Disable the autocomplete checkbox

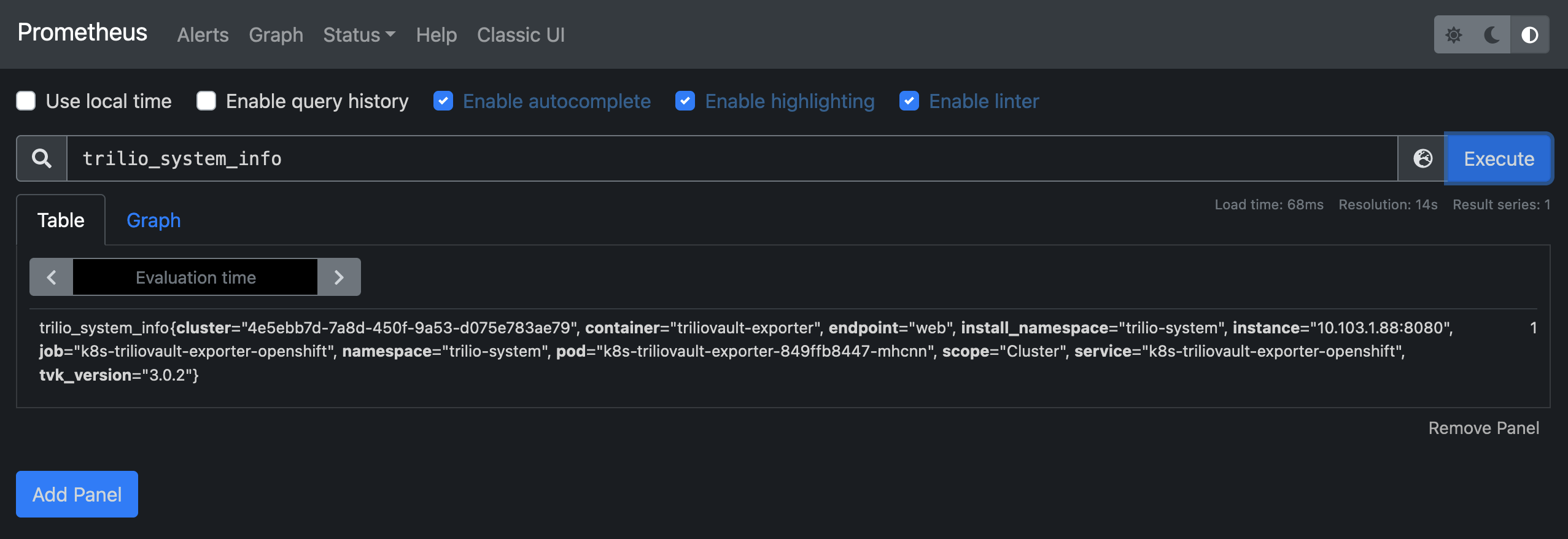point(443,101)
